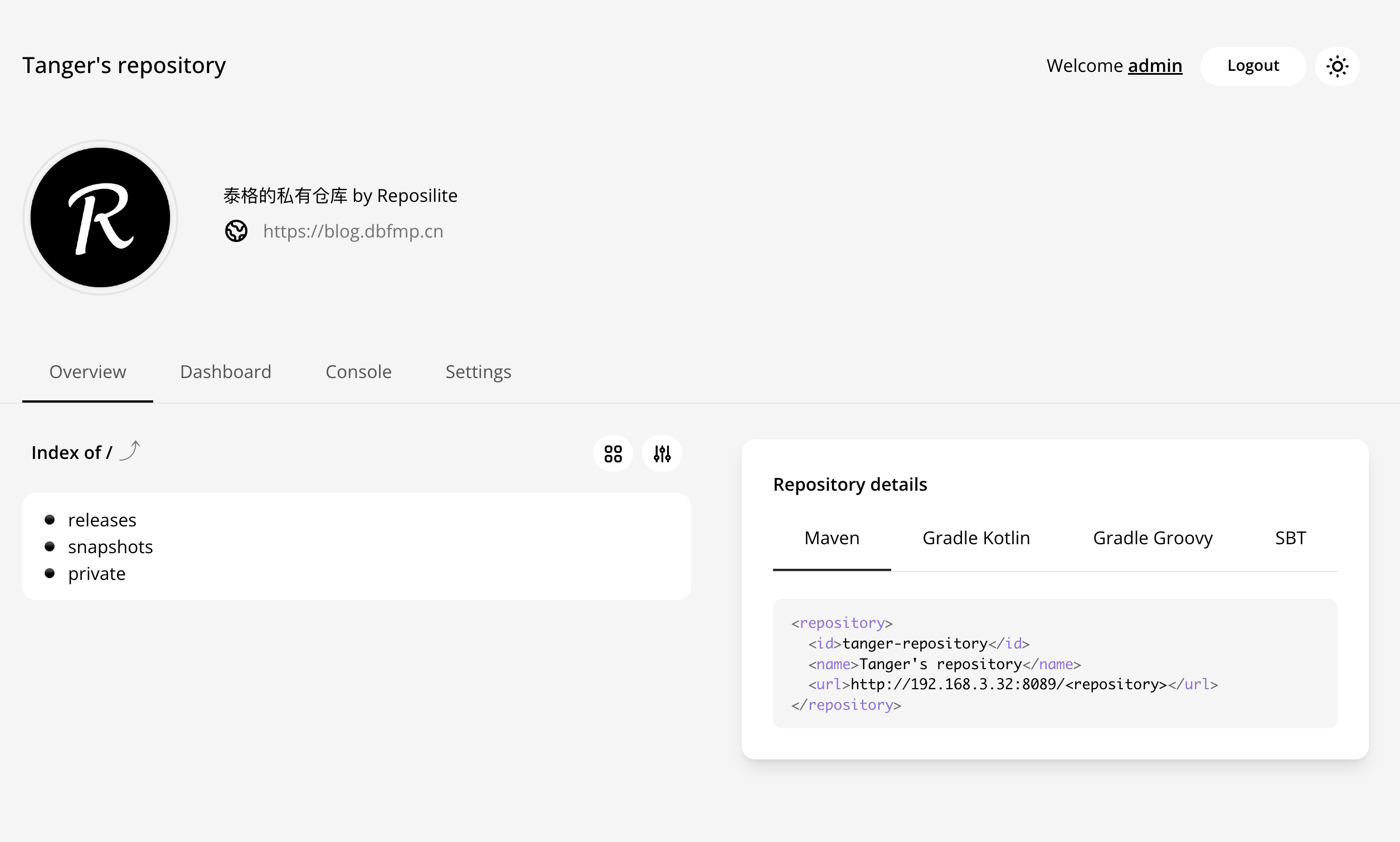Show the Gradle Groovy snippet tab
This screenshot has height=842, width=1400.
coord(1152,538)
